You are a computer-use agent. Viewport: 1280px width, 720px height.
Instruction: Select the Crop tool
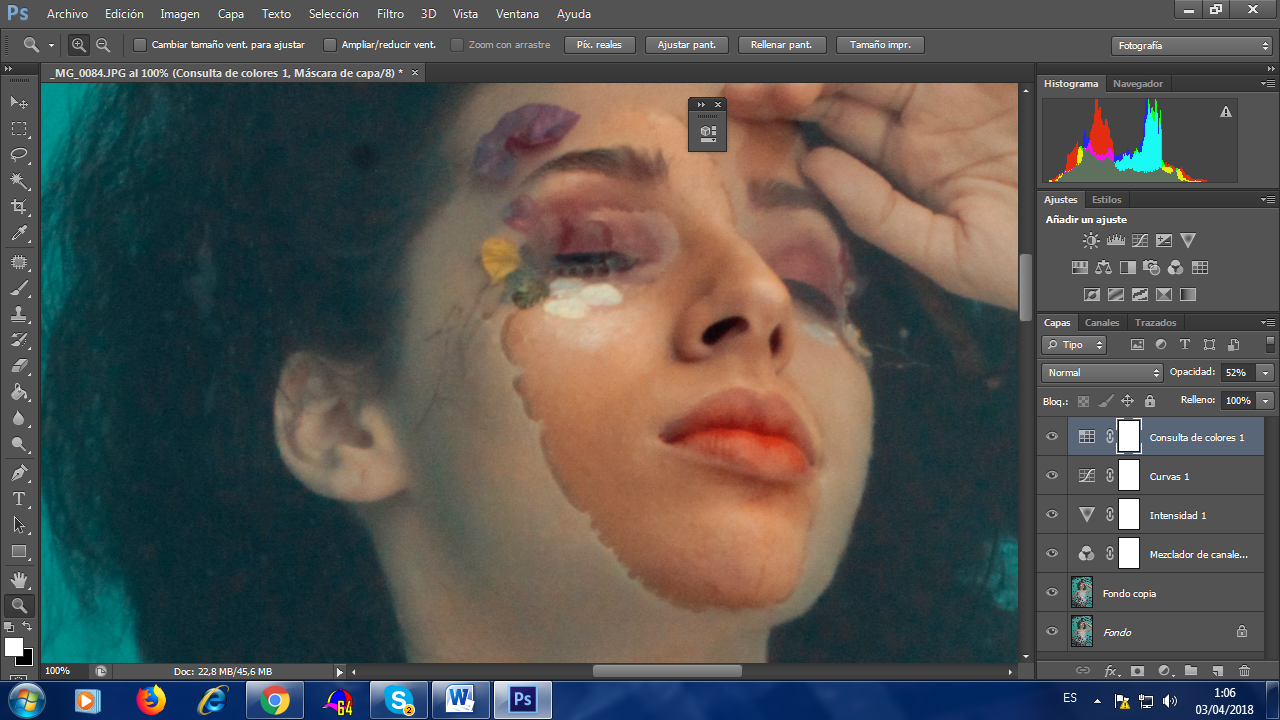click(x=19, y=207)
